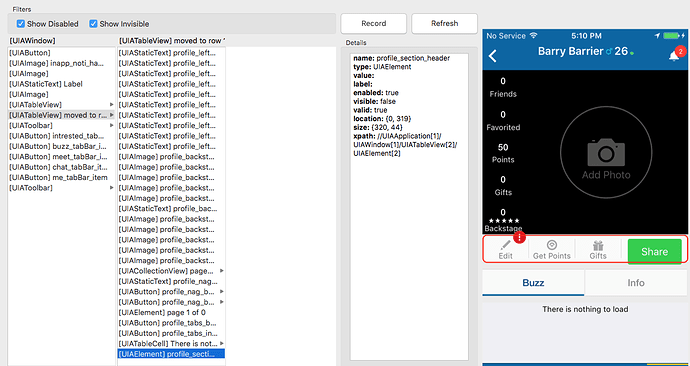This screenshot has height=366, width=690.
Task: Toggle the Show Disabled checkbox
Action: click(21, 24)
